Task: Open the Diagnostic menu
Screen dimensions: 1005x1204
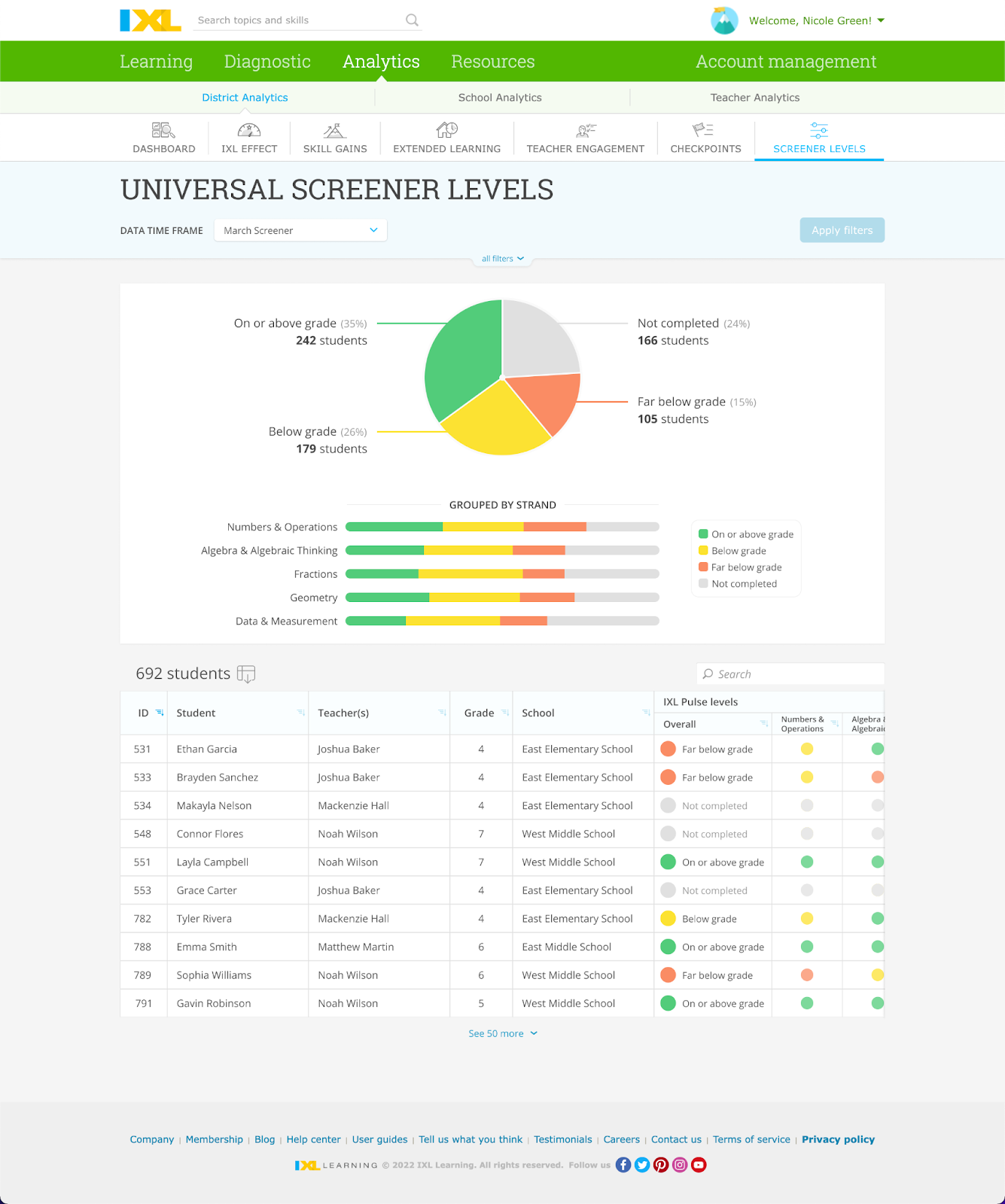Action: [x=267, y=62]
